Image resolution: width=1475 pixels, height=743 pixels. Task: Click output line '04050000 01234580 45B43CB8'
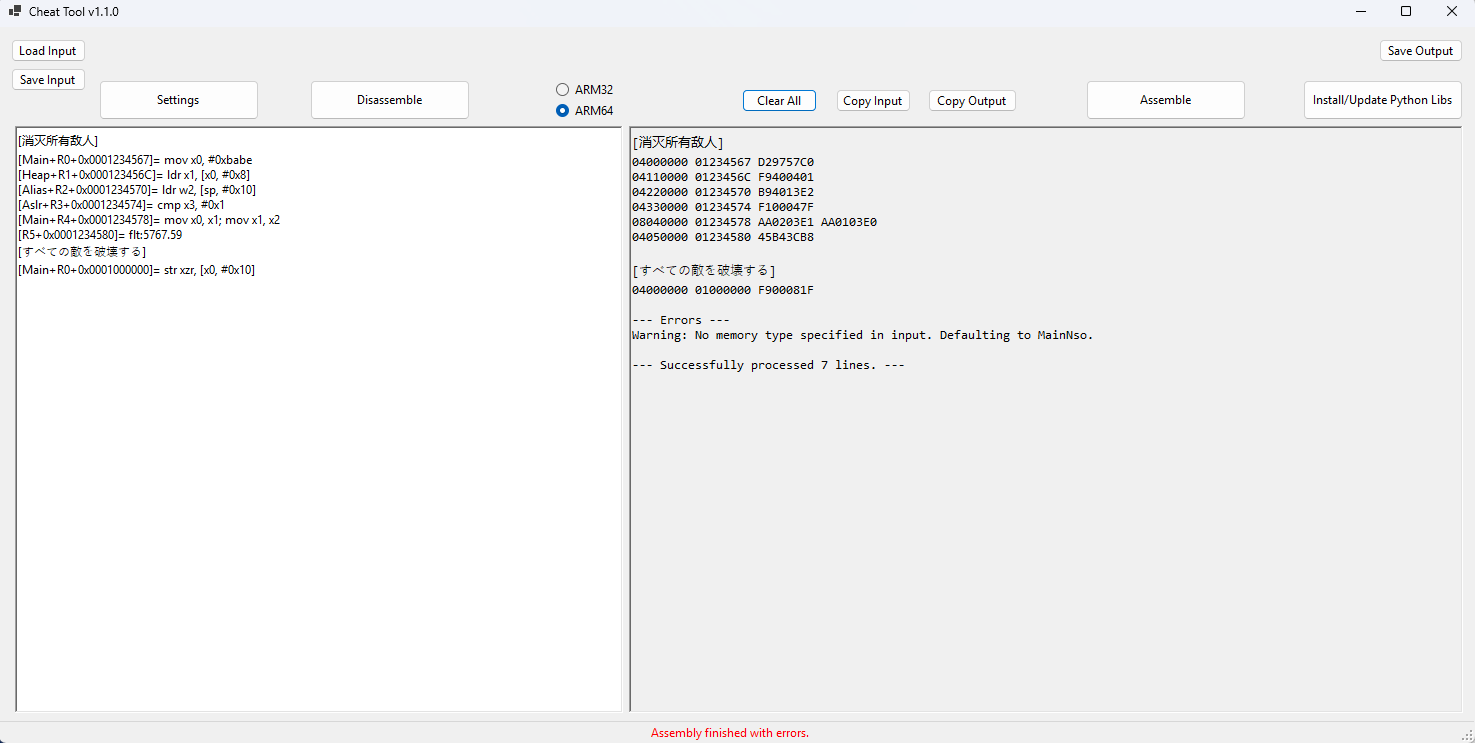click(x=723, y=237)
